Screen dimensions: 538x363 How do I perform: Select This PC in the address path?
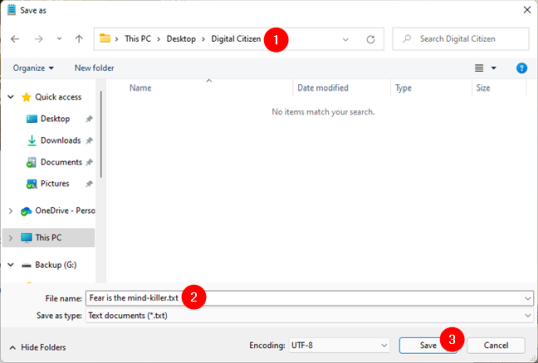coord(138,39)
